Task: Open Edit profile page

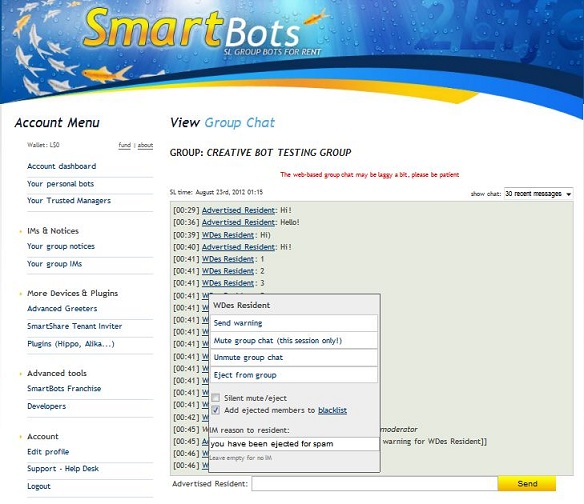Action: tap(48, 451)
